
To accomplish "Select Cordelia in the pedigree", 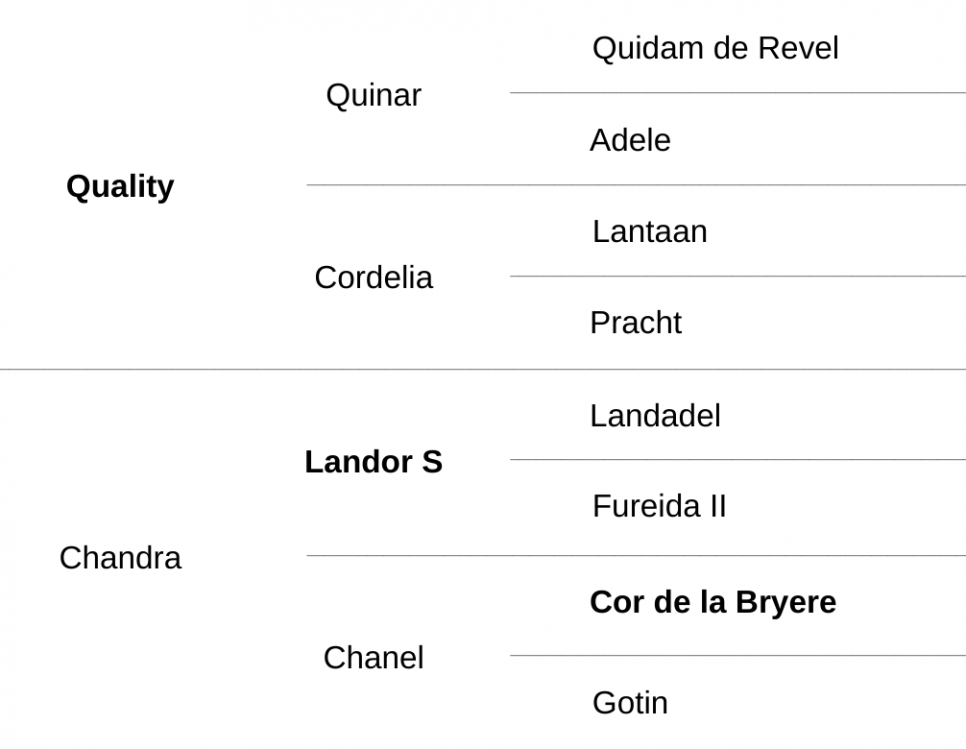I will (373, 278).
